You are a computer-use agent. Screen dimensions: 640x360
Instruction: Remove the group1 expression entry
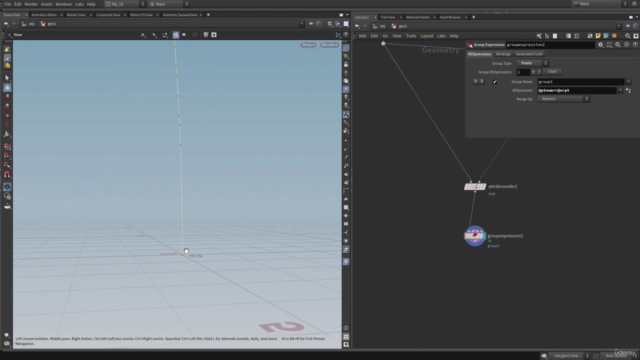pos(476,82)
